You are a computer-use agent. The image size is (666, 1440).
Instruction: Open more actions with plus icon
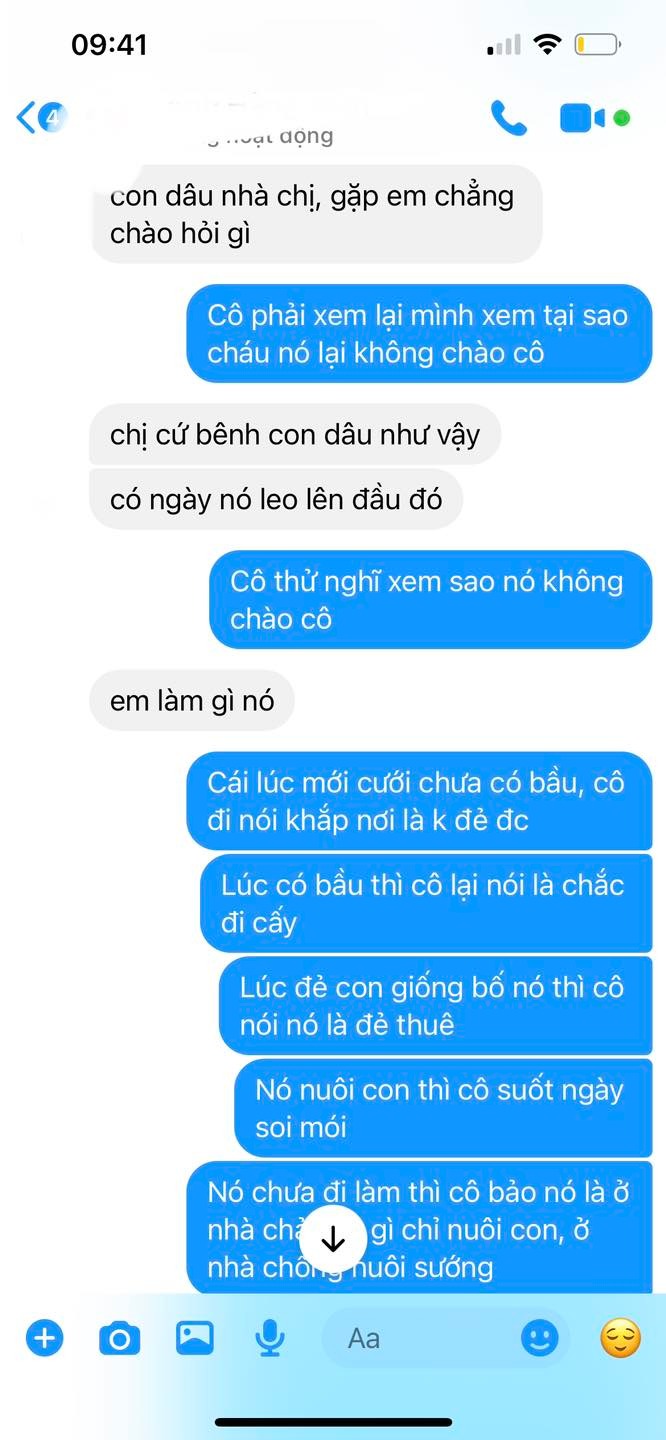[x=44, y=1337]
